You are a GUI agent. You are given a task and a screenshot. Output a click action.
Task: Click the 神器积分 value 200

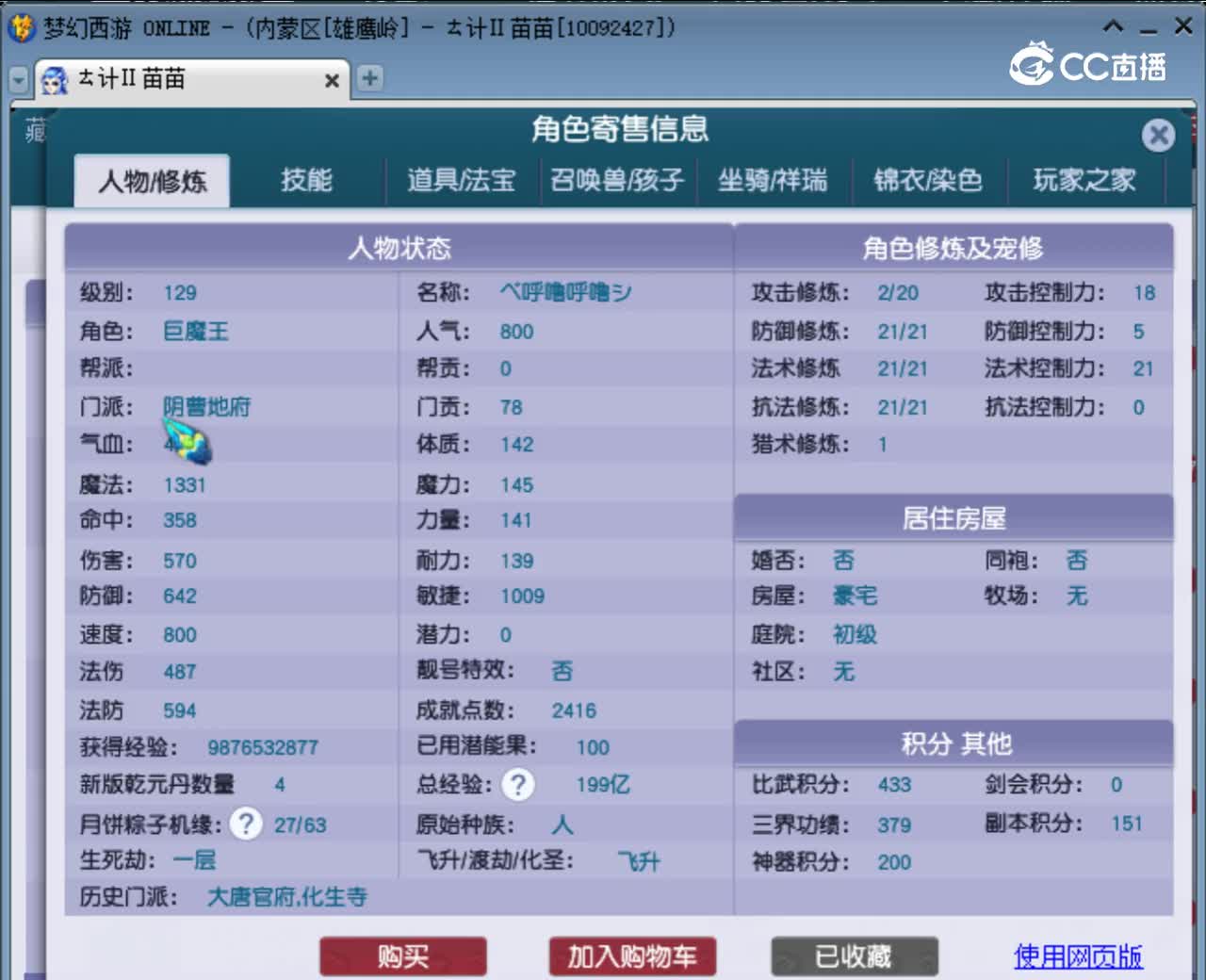coord(894,862)
